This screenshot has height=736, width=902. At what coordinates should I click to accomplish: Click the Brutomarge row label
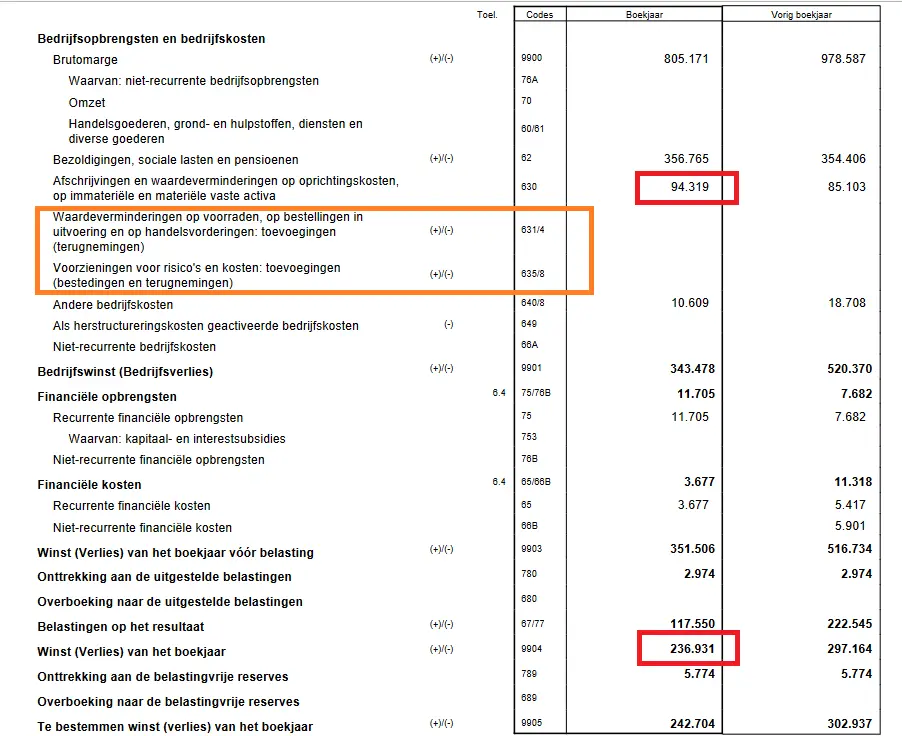tap(85, 60)
